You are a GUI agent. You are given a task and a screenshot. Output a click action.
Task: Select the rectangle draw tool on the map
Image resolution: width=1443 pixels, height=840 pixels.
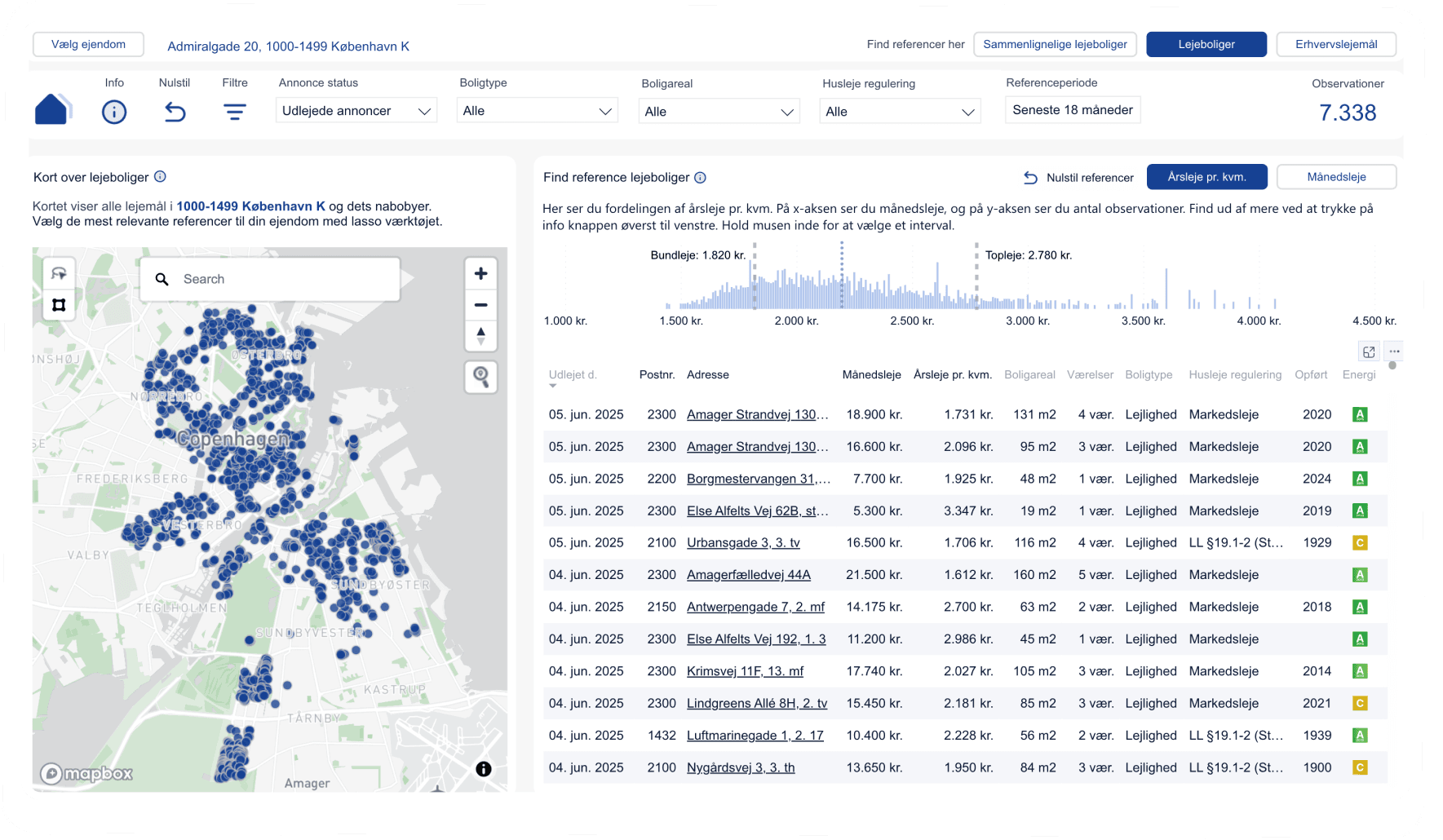60,305
